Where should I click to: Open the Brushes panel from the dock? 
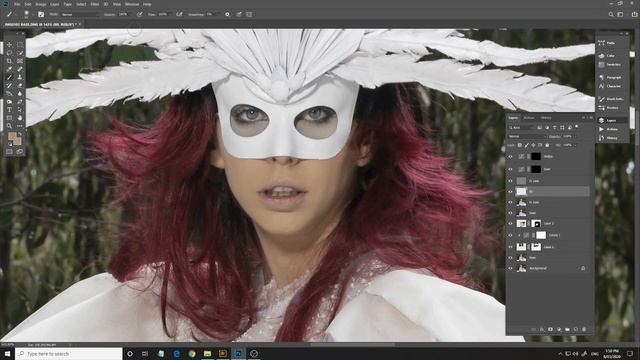pyautogui.click(x=607, y=108)
